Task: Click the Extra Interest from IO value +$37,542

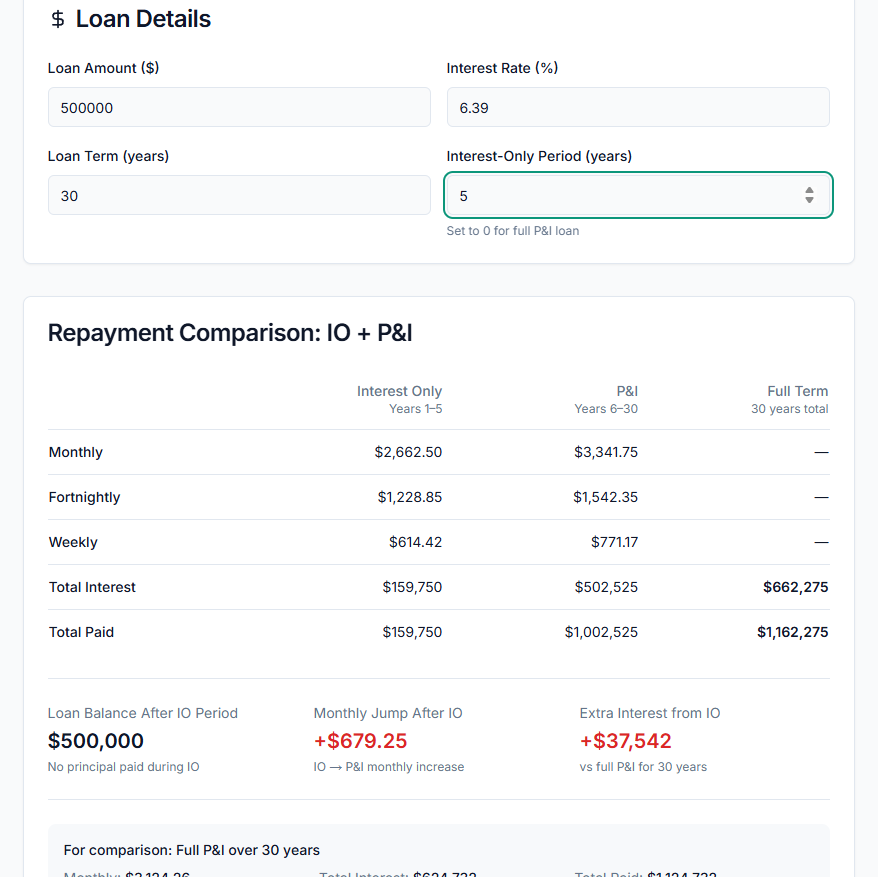Action: pyautogui.click(x=626, y=741)
